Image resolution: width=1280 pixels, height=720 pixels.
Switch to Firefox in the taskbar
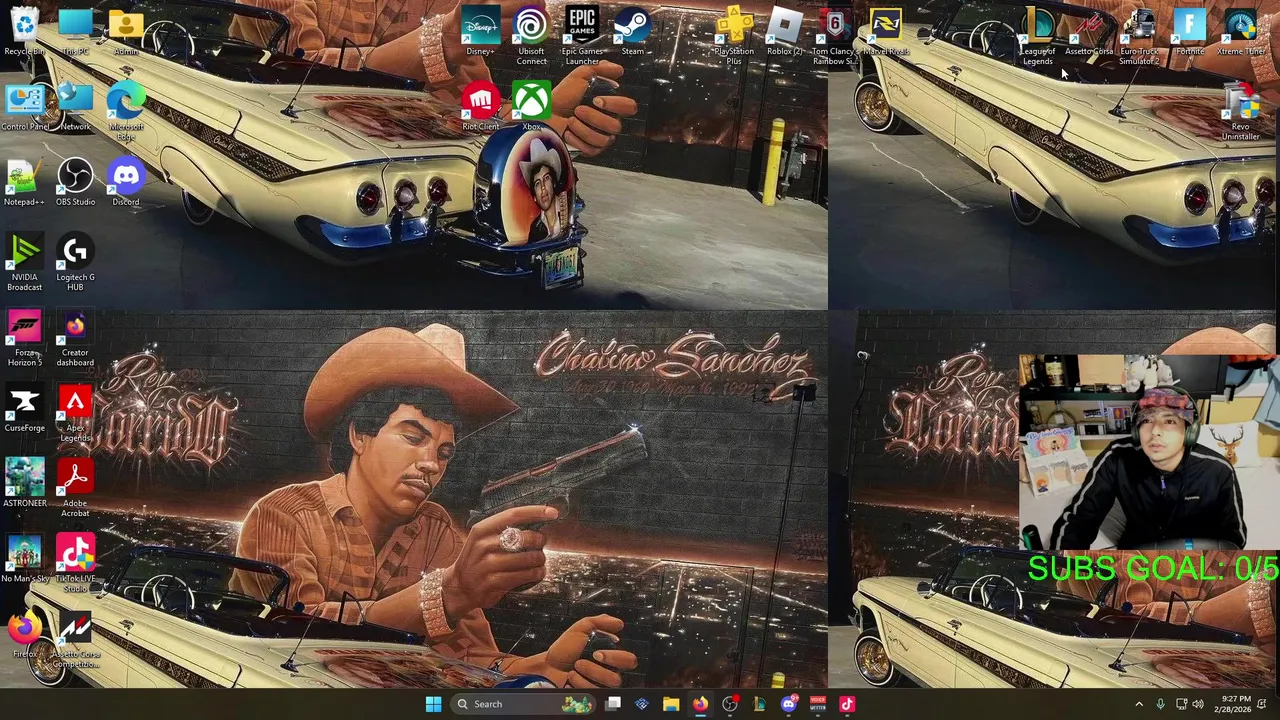(x=700, y=704)
